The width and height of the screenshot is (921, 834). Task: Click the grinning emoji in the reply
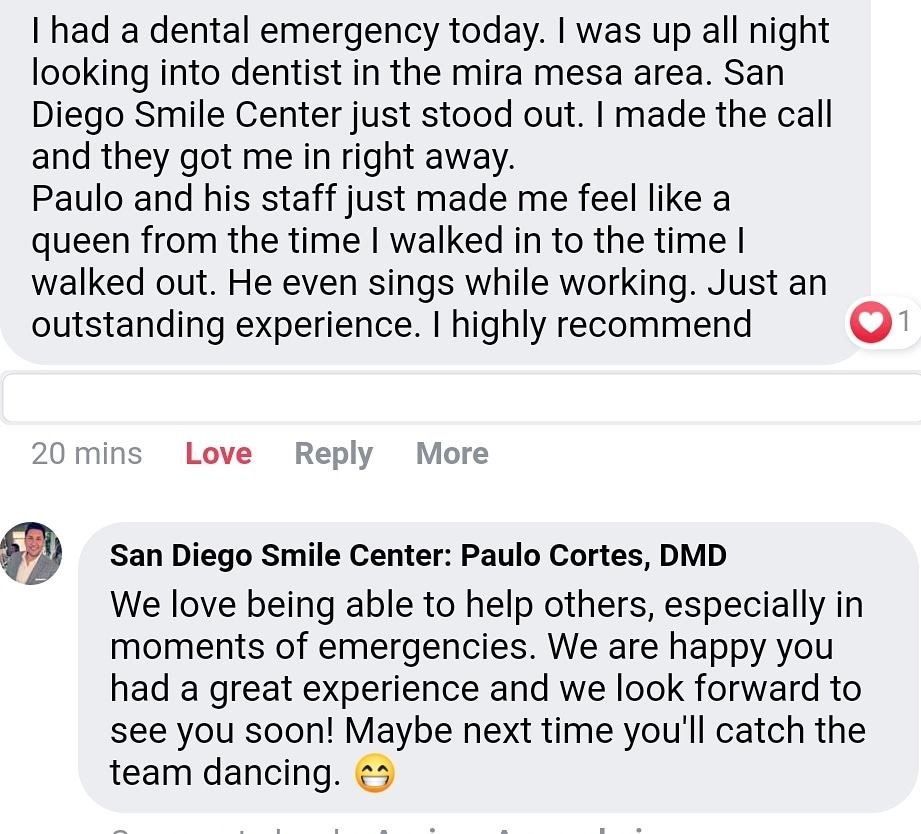pos(377,773)
